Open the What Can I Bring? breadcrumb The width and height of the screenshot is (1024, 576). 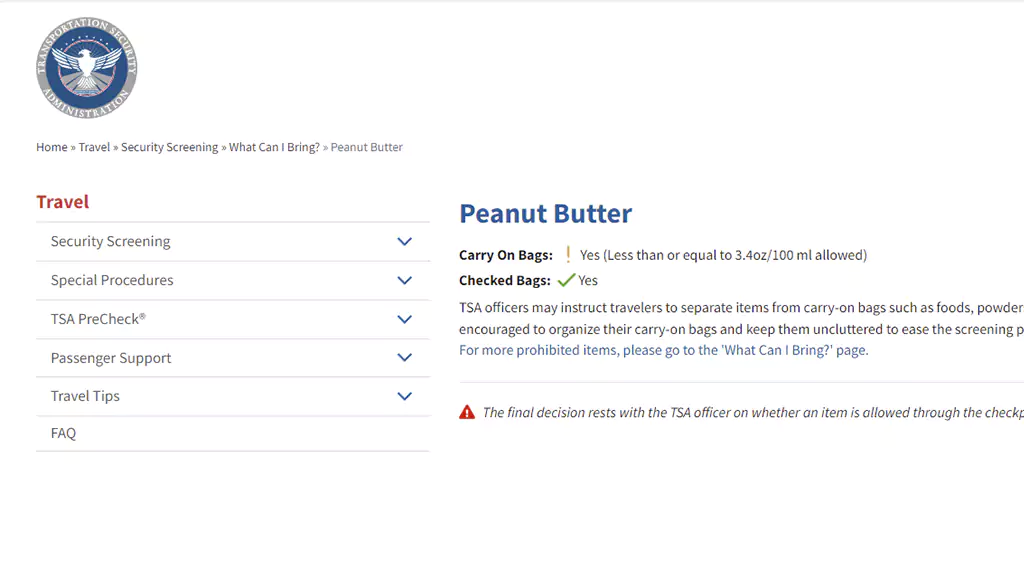pyautogui.click(x=274, y=147)
